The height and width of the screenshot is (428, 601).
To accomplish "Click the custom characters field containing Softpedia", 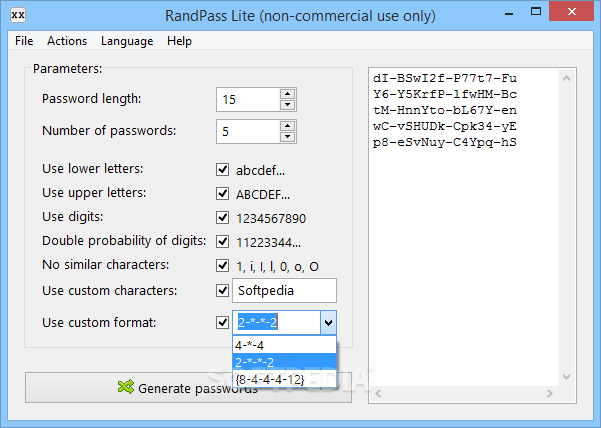I will [x=284, y=290].
